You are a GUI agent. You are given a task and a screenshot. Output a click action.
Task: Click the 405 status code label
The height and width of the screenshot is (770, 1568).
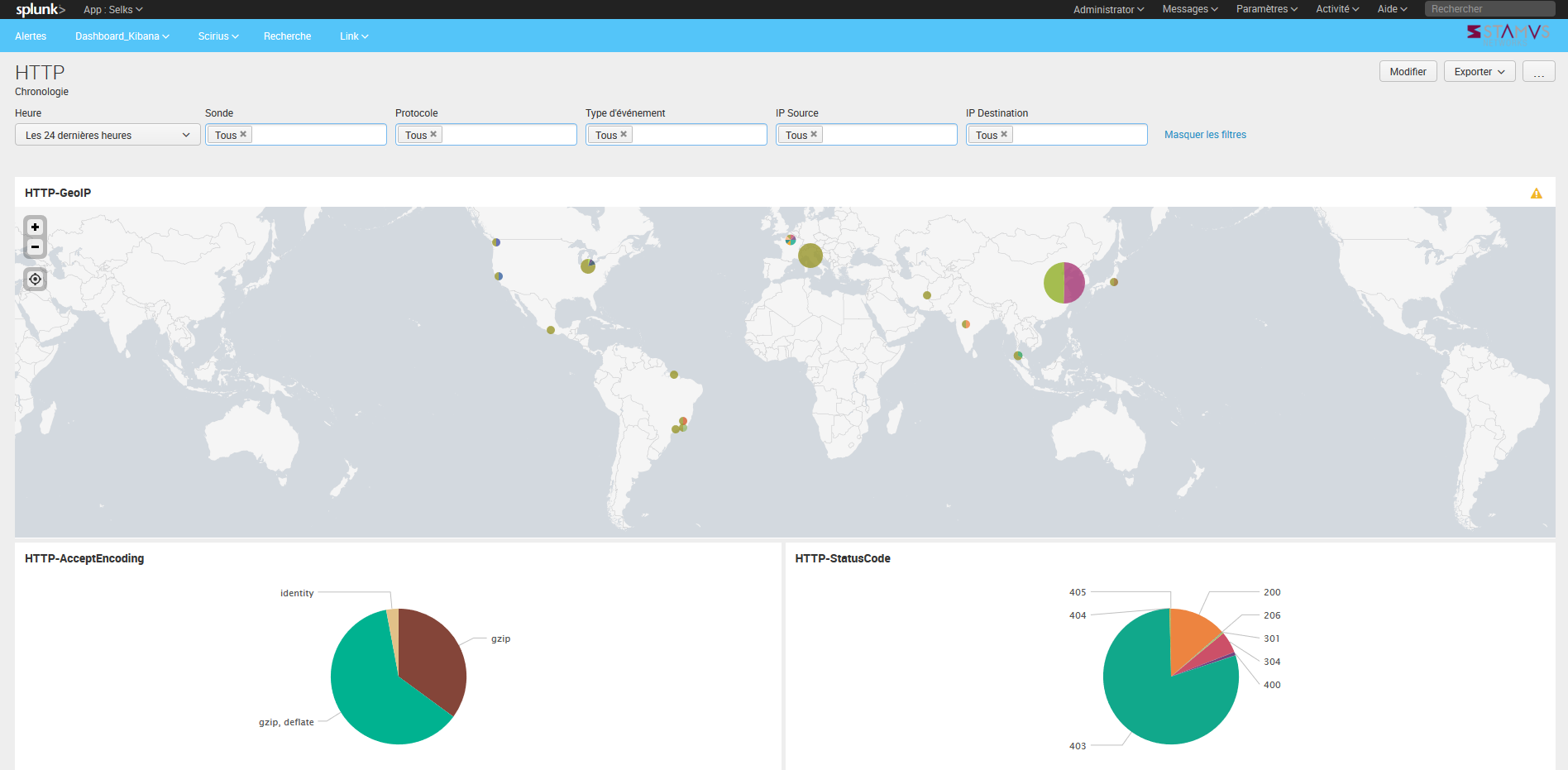pyautogui.click(x=1078, y=592)
